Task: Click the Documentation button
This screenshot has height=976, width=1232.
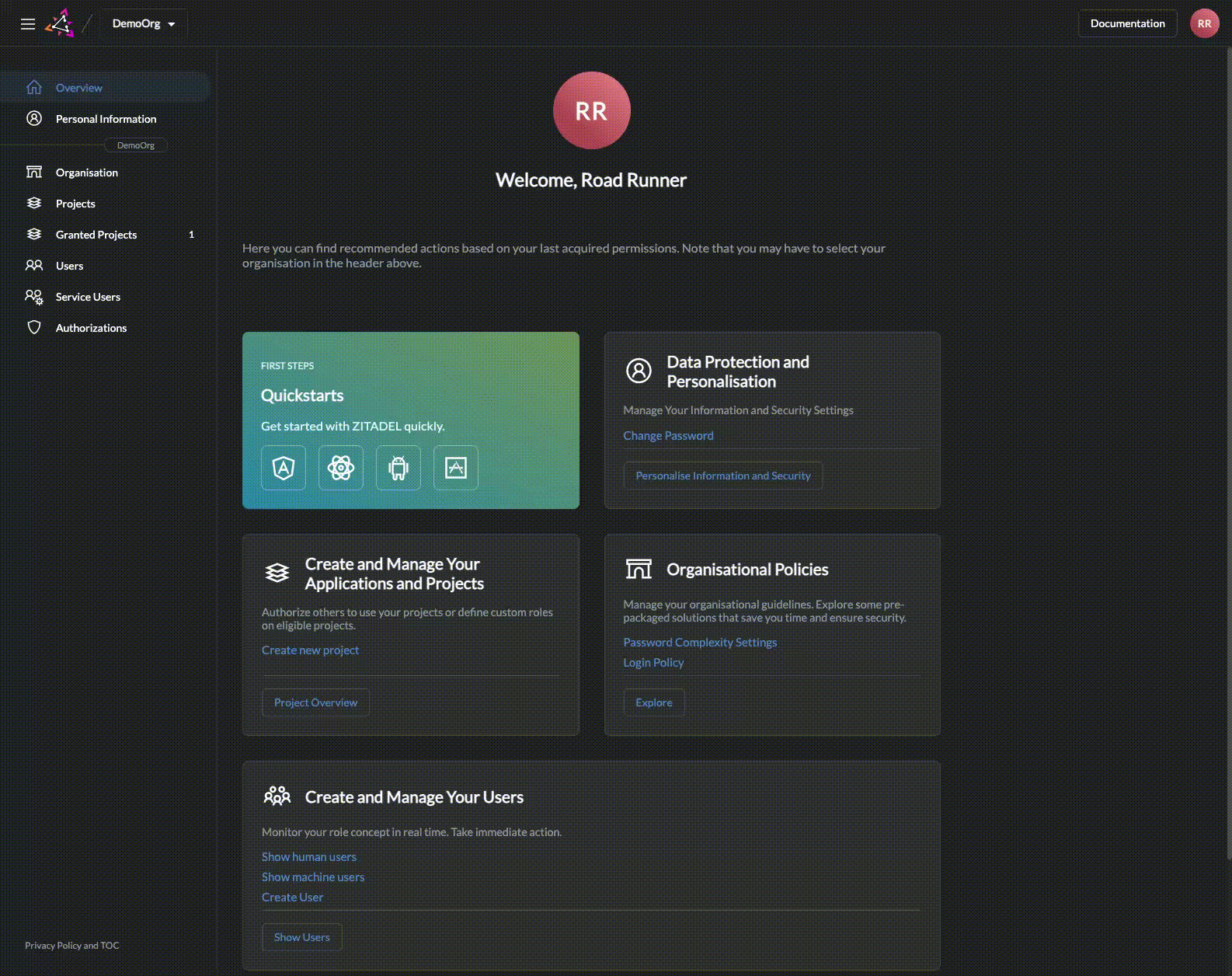Action: [1127, 23]
